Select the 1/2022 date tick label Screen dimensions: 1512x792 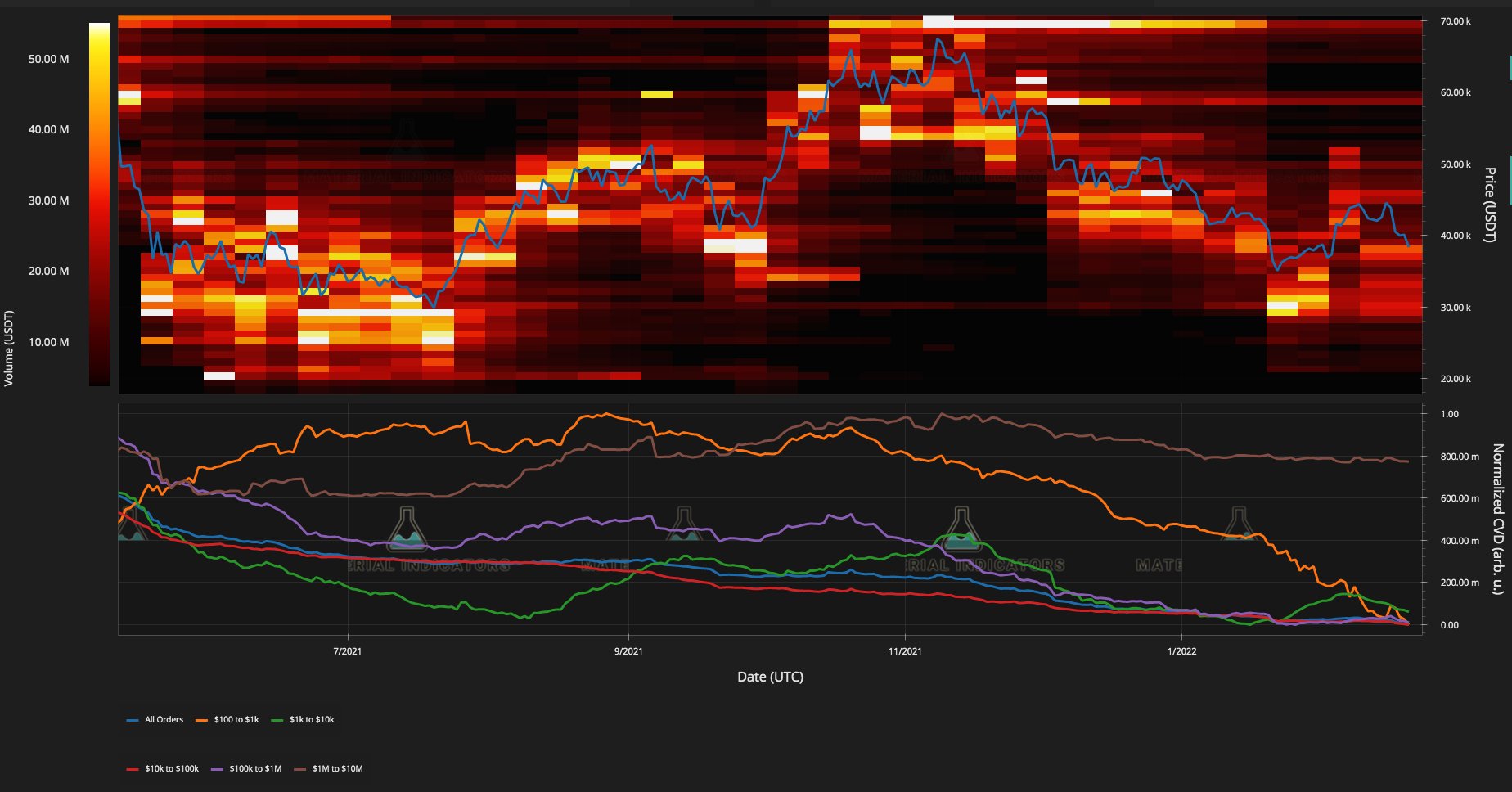click(x=1181, y=651)
